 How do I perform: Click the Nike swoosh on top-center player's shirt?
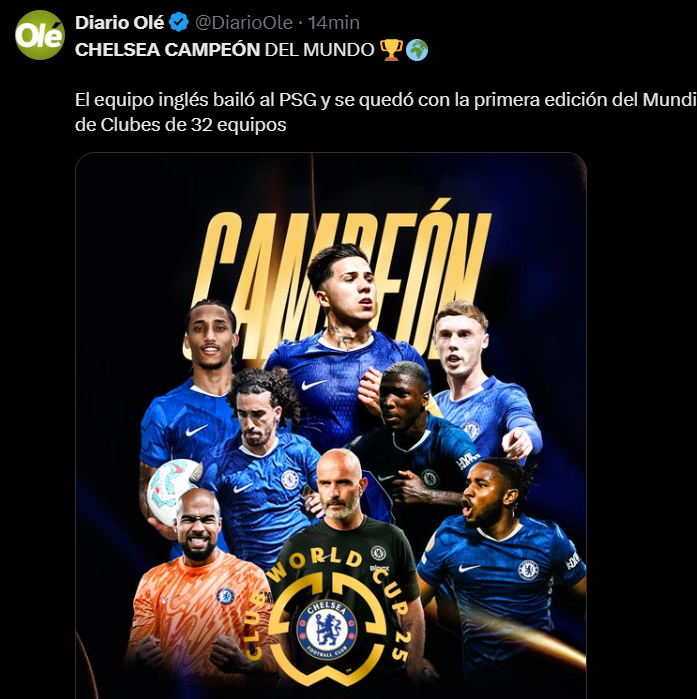[x=313, y=384]
